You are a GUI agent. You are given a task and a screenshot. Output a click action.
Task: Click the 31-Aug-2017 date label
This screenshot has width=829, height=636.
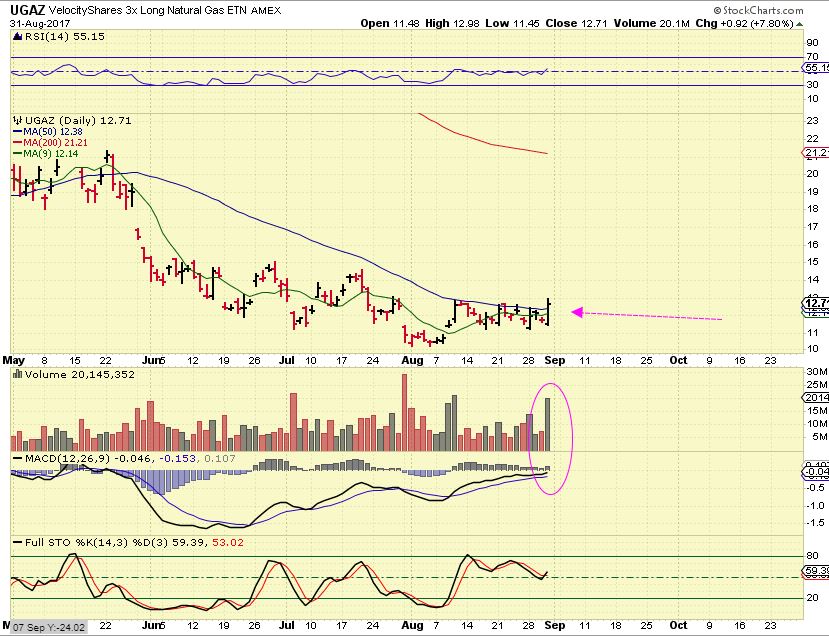click(x=40, y=24)
